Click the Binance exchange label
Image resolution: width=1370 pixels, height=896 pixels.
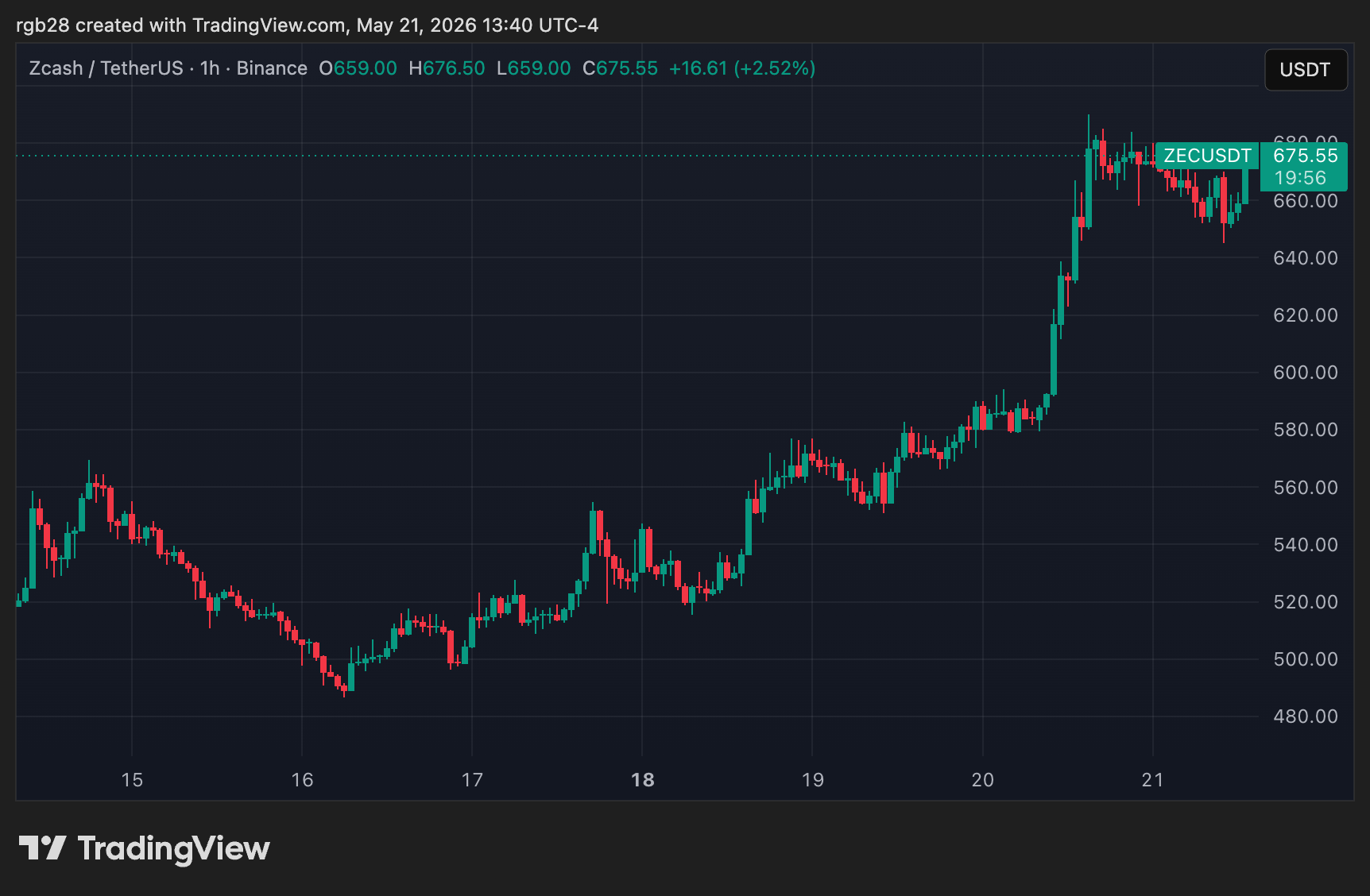[272, 68]
